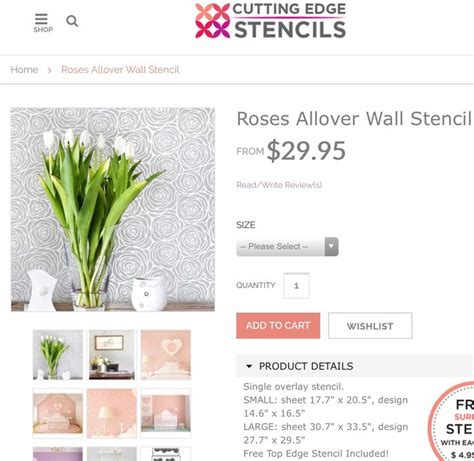Viewport: 474px width, 461px height.
Task: Select the framed art dresser thumbnail
Action: [x=112, y=355]
